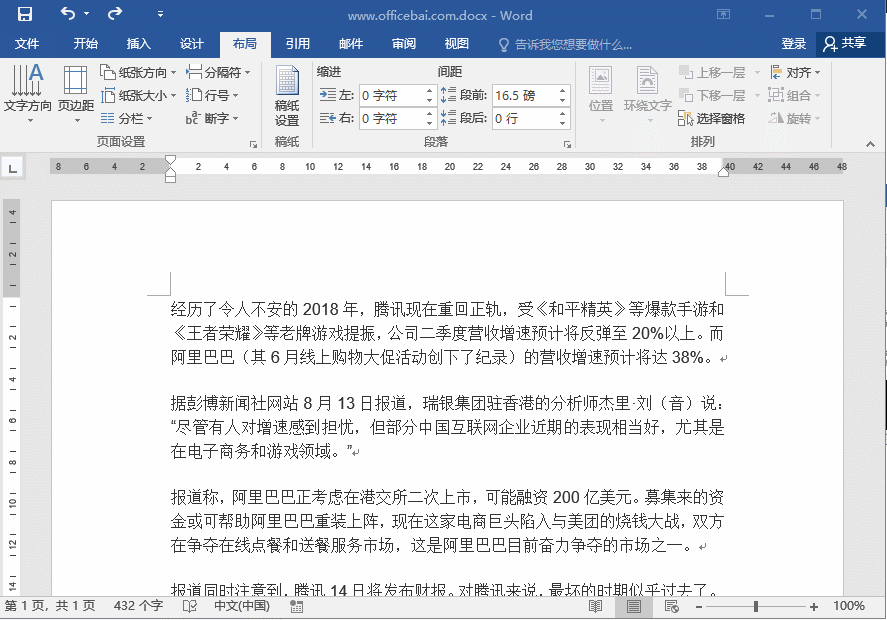
Task: Open Customize Quick Access Toolbar menu
Action: 160,14
